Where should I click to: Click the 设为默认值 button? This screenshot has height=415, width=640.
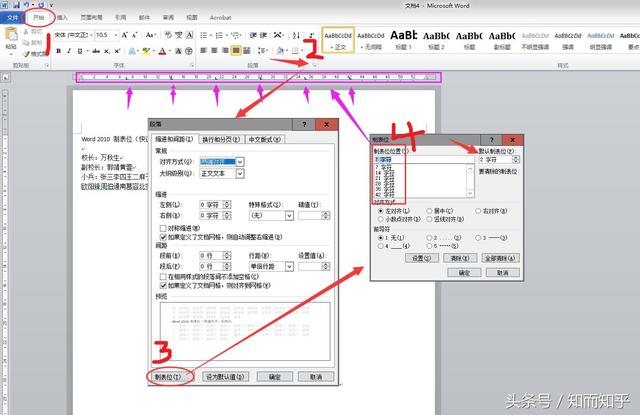click(225, 377)
